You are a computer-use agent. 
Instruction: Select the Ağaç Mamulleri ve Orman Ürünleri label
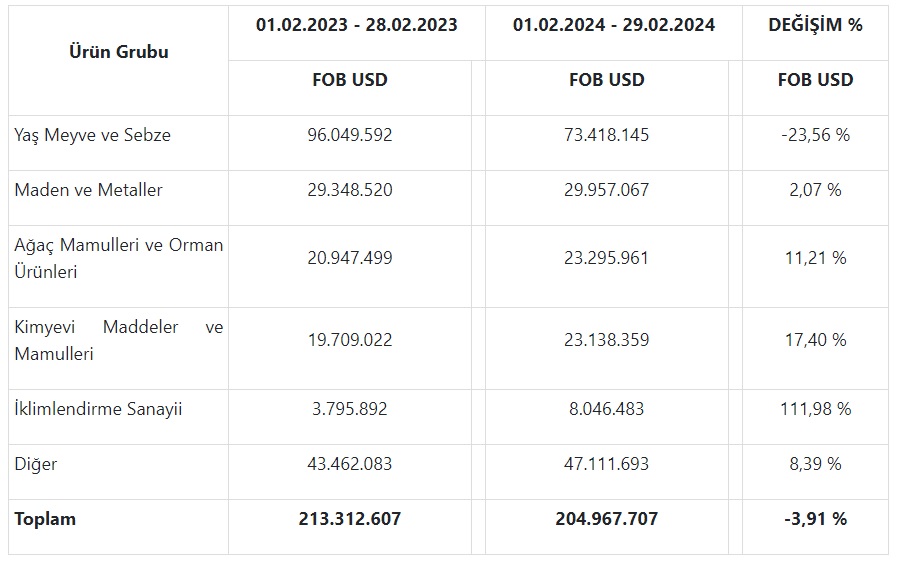pyautogui.click(x=119, y=258)
